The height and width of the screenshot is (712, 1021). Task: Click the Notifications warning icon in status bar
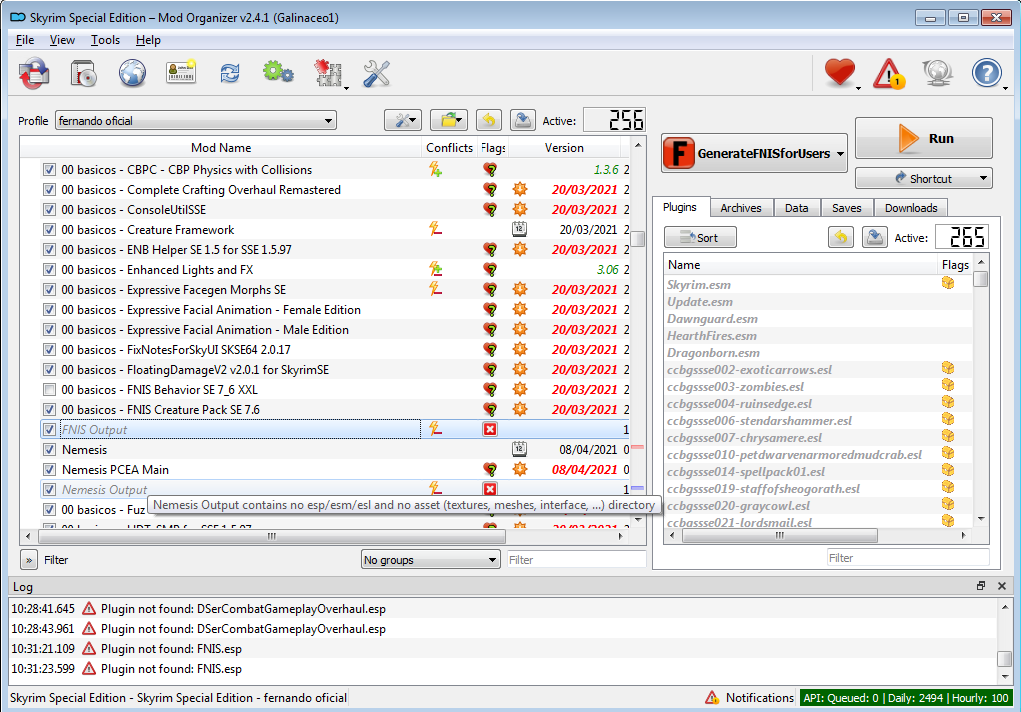pos(712,698)
